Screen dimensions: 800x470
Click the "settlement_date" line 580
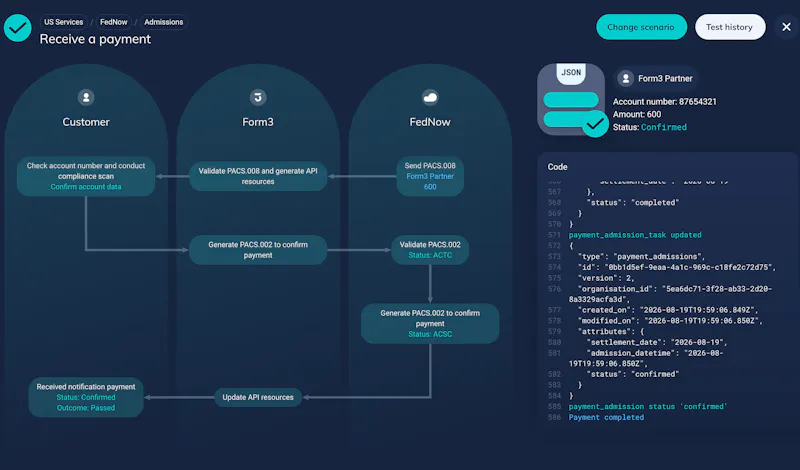click(657, 342)
